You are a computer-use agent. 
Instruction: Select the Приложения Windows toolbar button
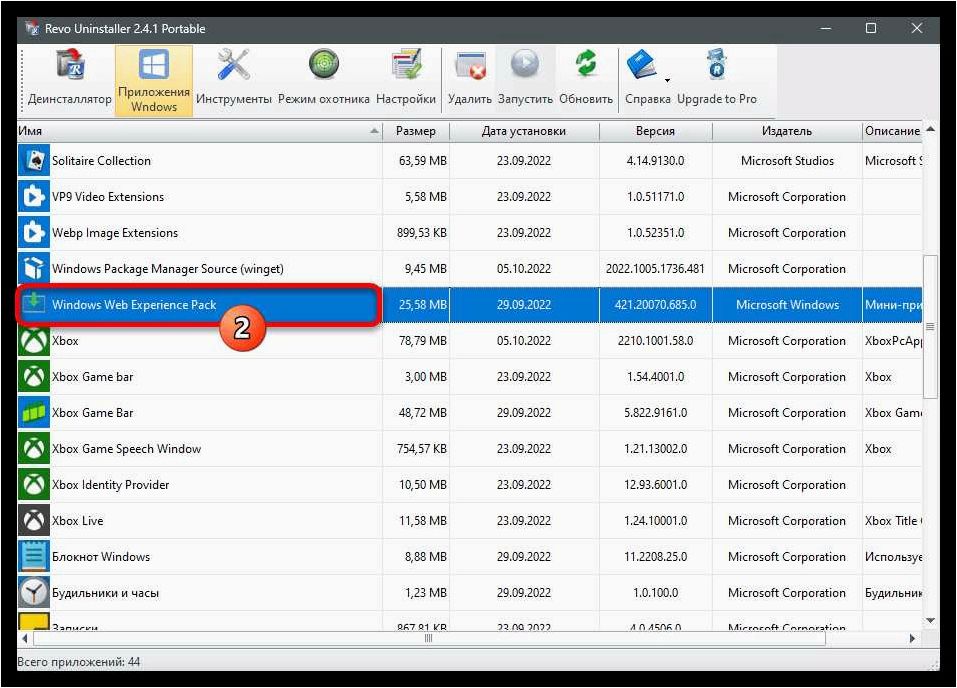point(154,80)
